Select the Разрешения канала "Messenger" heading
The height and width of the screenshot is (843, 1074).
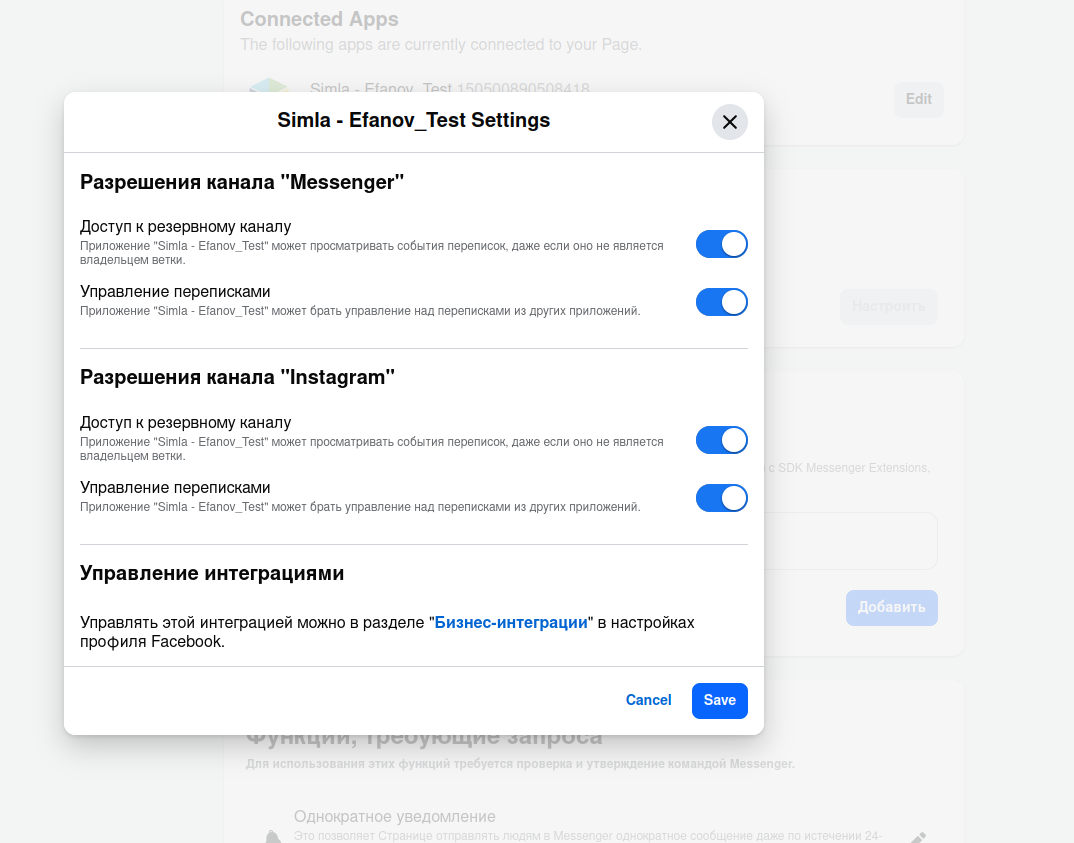click(242, 182)
